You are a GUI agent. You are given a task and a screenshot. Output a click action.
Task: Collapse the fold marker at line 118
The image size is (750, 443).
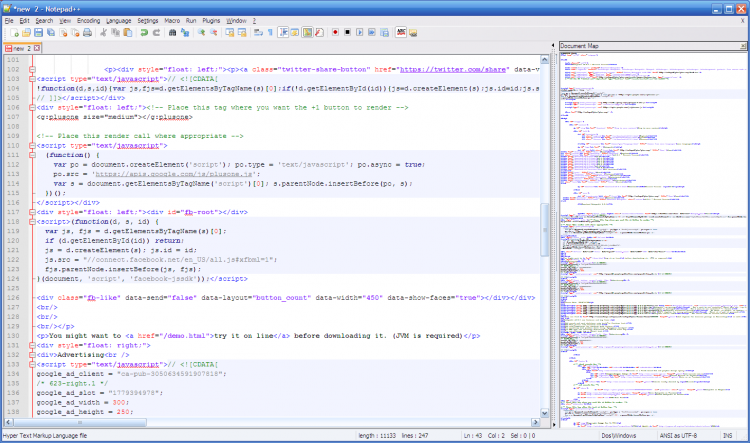click(33, 220)
